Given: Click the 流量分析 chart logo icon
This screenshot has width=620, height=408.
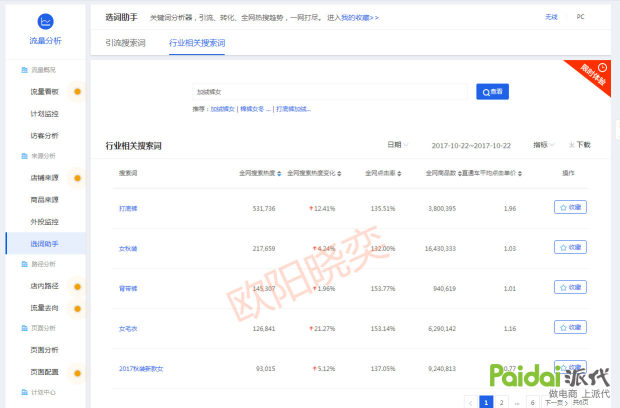Looking at the screenshot, I should (45, 21).
